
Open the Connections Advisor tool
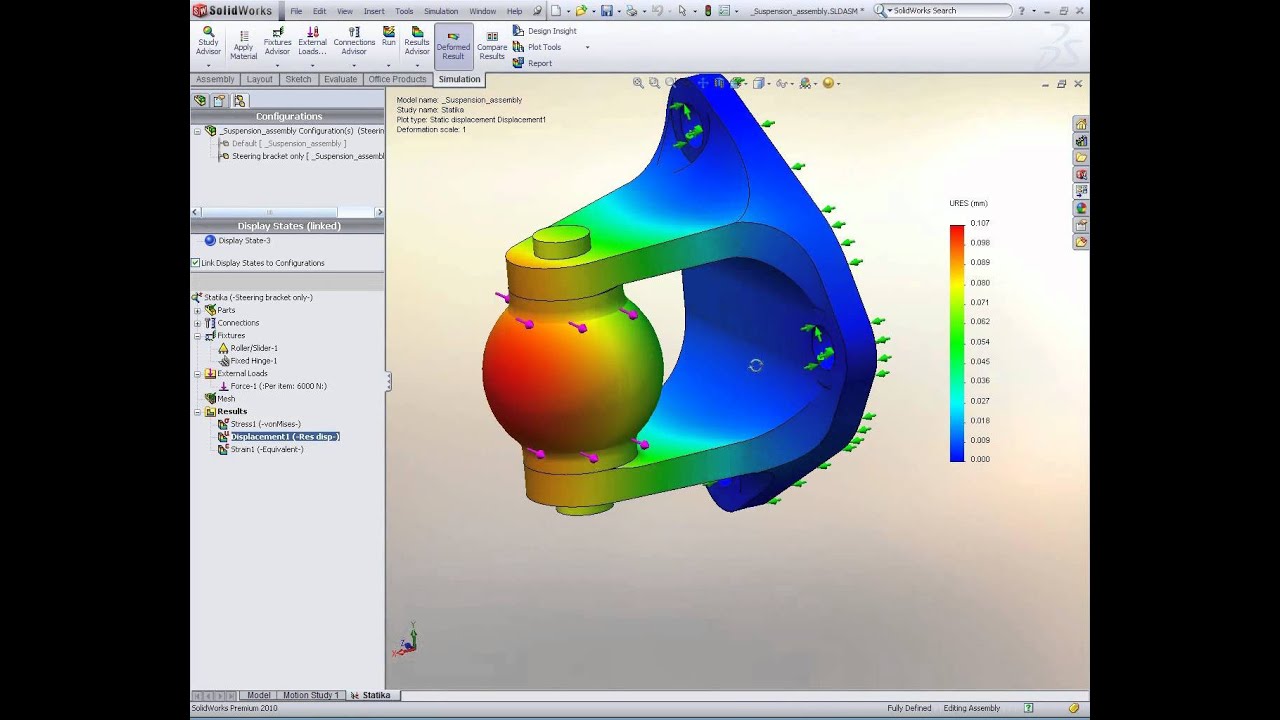click(354, 40)
